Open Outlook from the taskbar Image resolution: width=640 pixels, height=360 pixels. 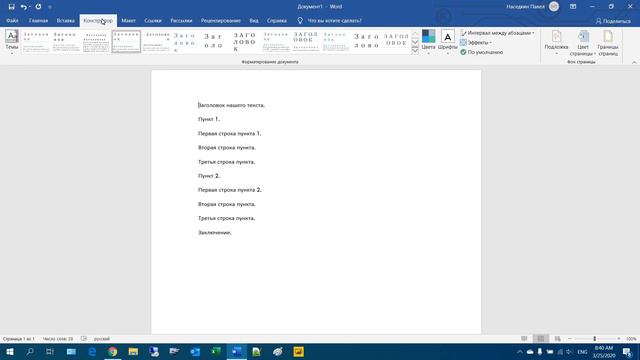point(195,352)
